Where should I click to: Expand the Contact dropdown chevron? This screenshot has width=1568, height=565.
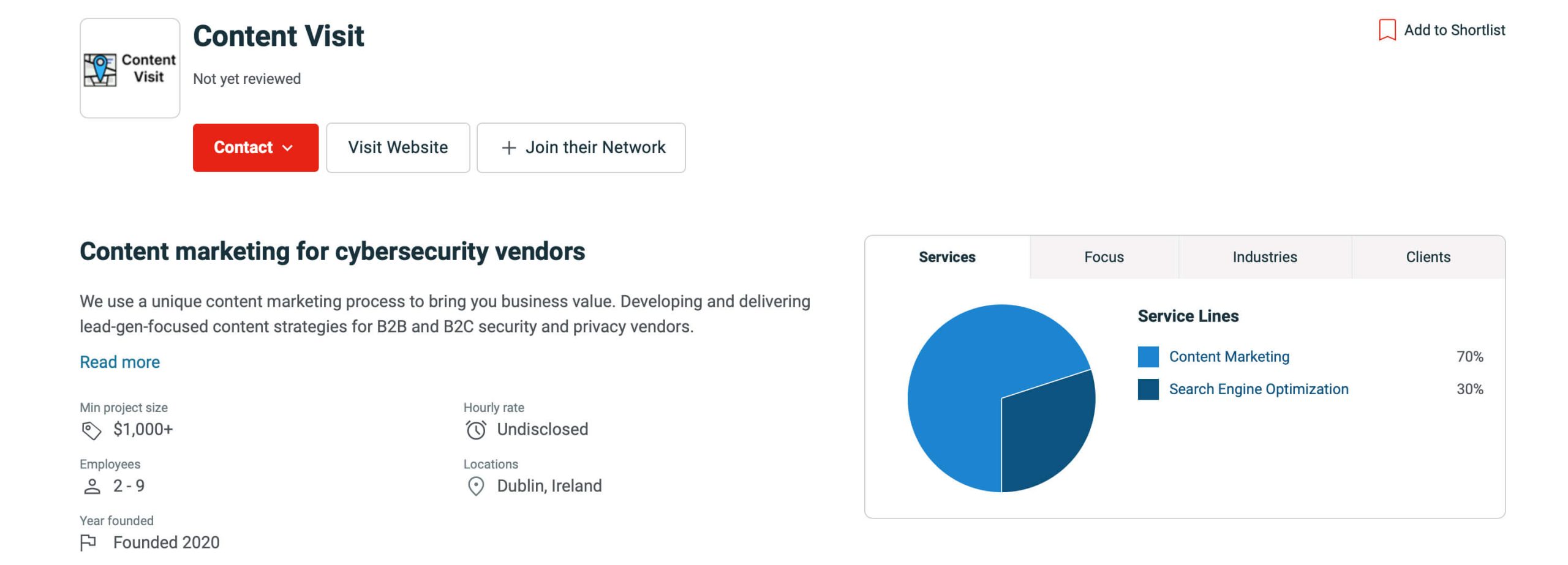(287, 148)
